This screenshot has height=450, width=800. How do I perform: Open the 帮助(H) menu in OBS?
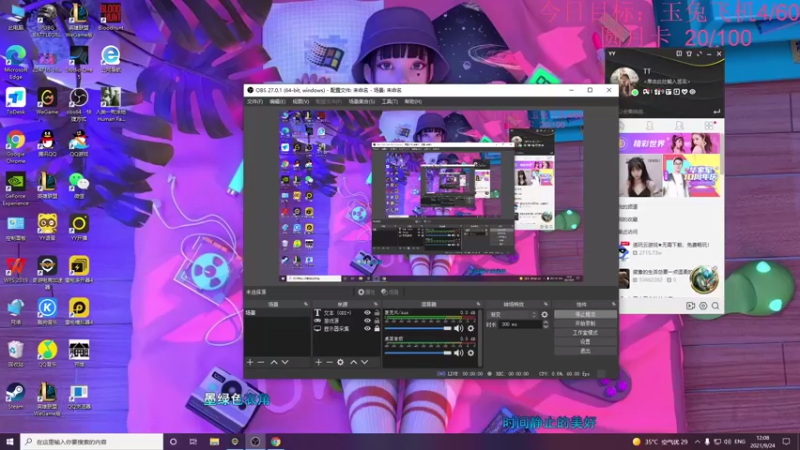413,102
